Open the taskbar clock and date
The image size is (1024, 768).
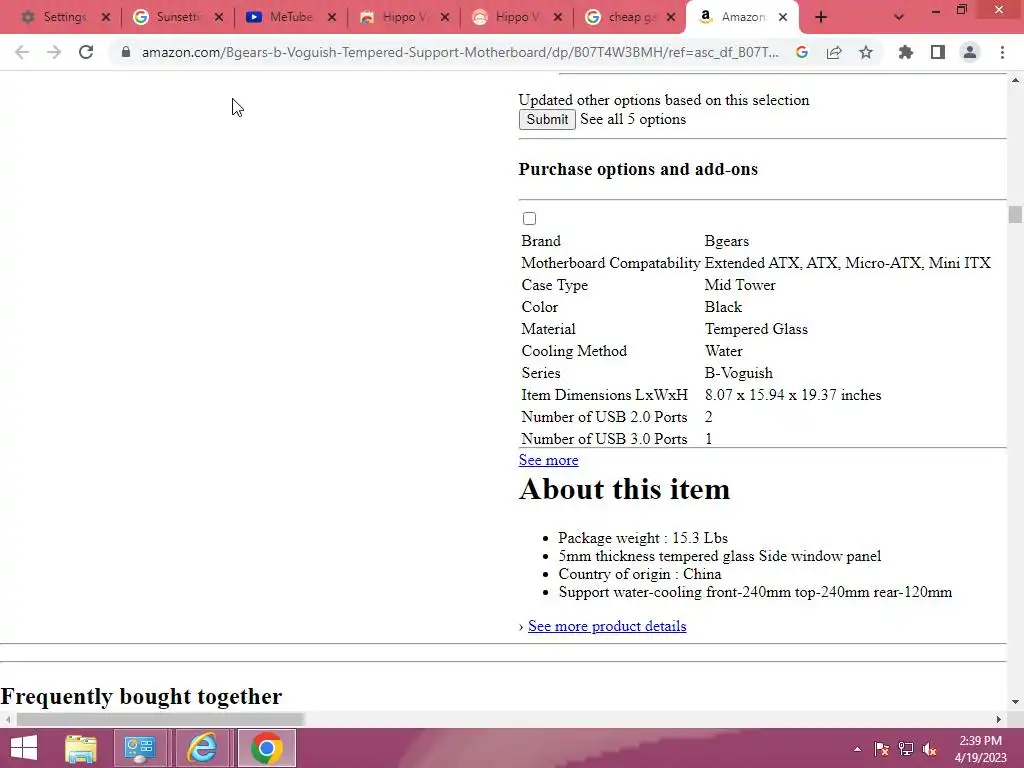(x=981, y=749)
